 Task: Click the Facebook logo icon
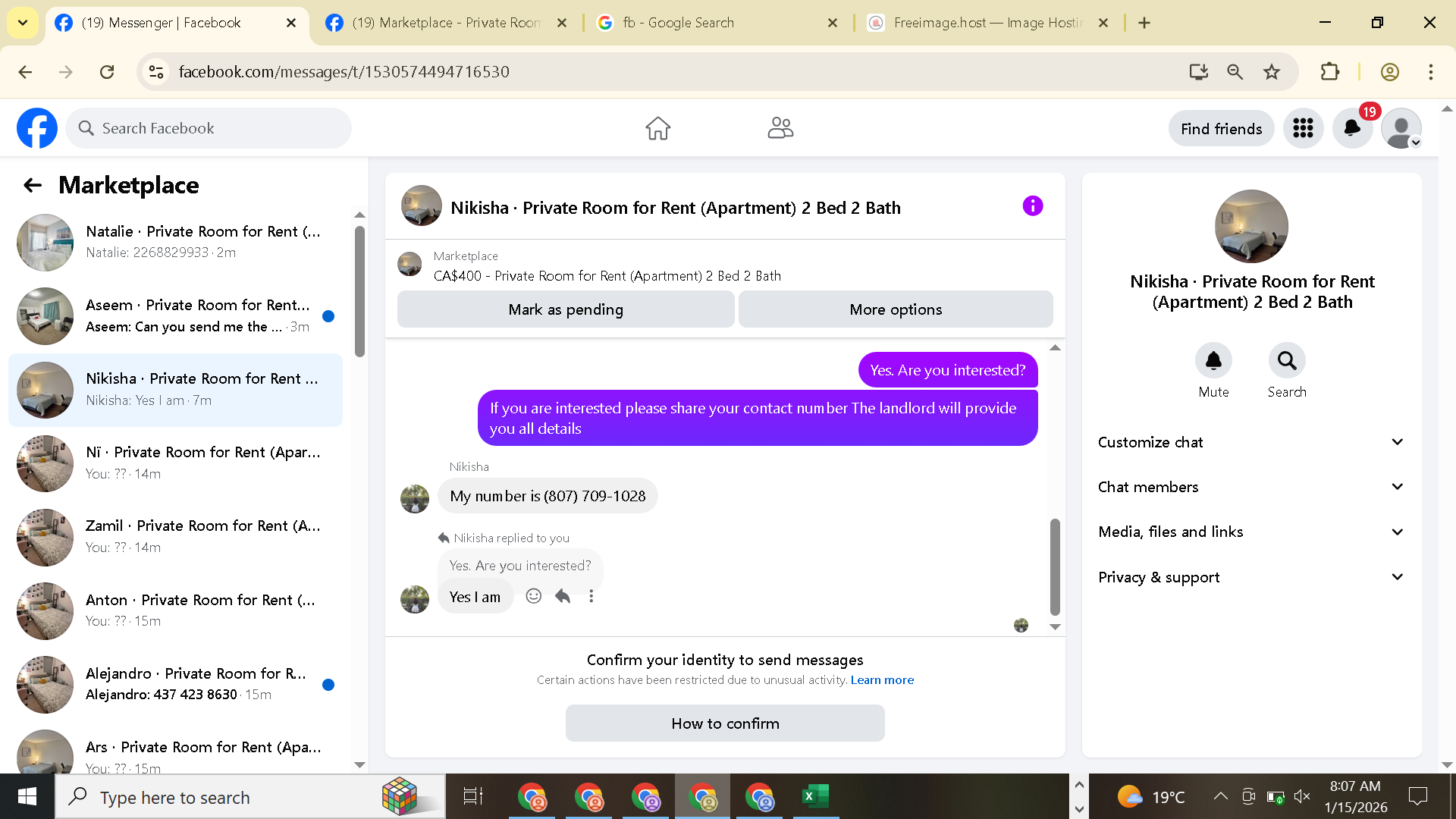pos(37,128)
